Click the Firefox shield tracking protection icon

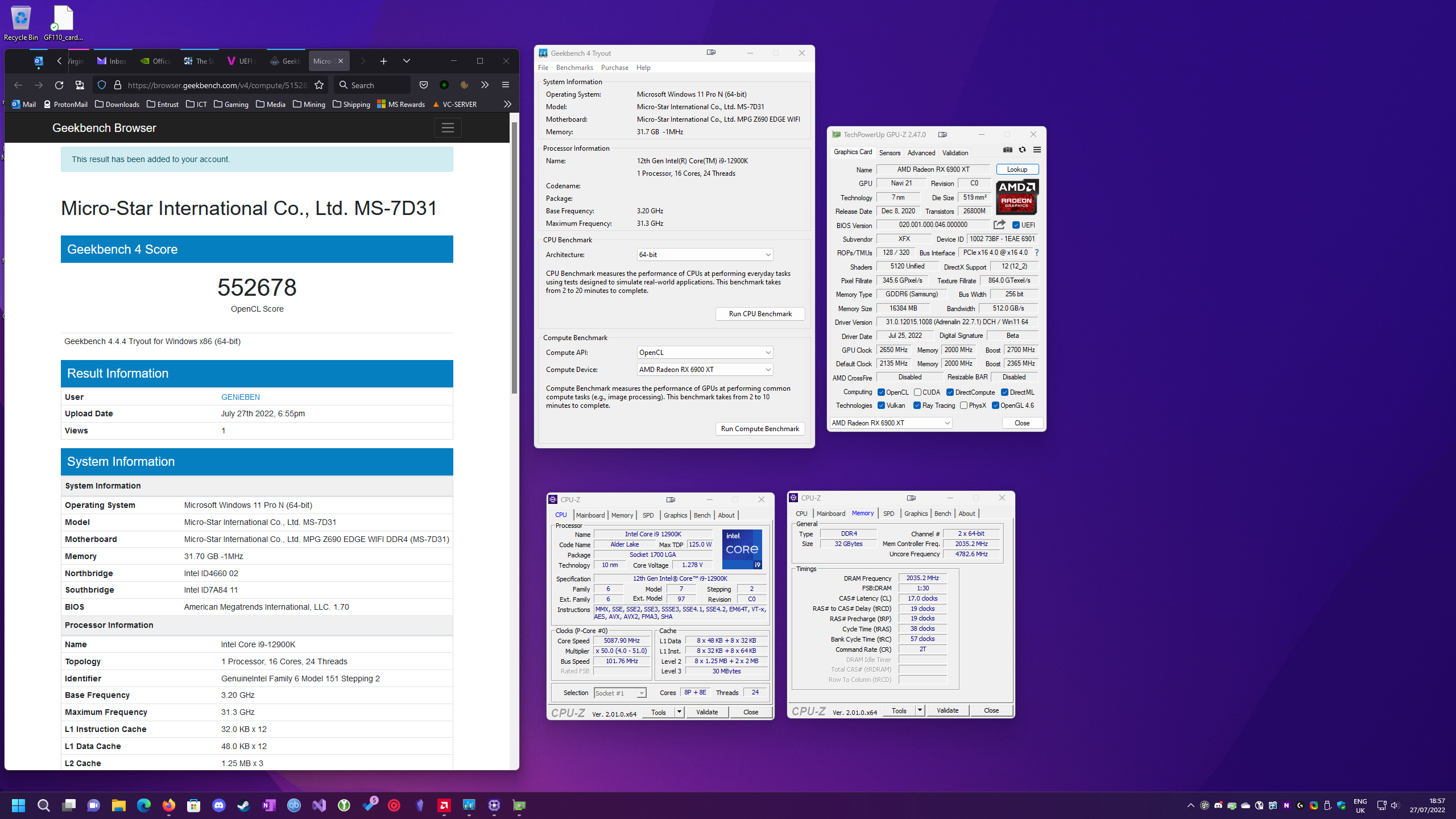pyautogui.click(x=102, y=85)
